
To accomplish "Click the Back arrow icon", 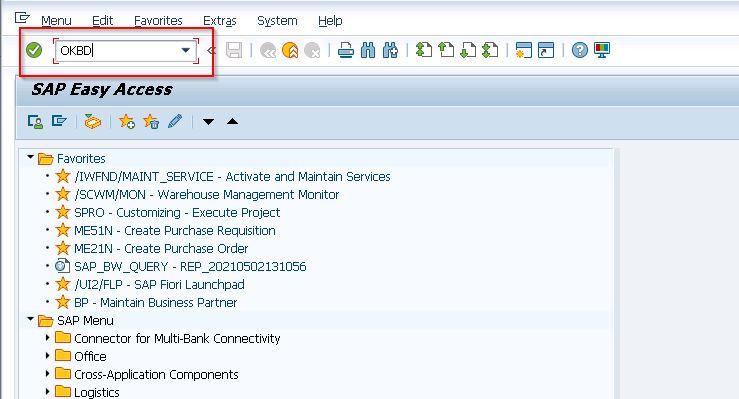I will tap(268, 50).
